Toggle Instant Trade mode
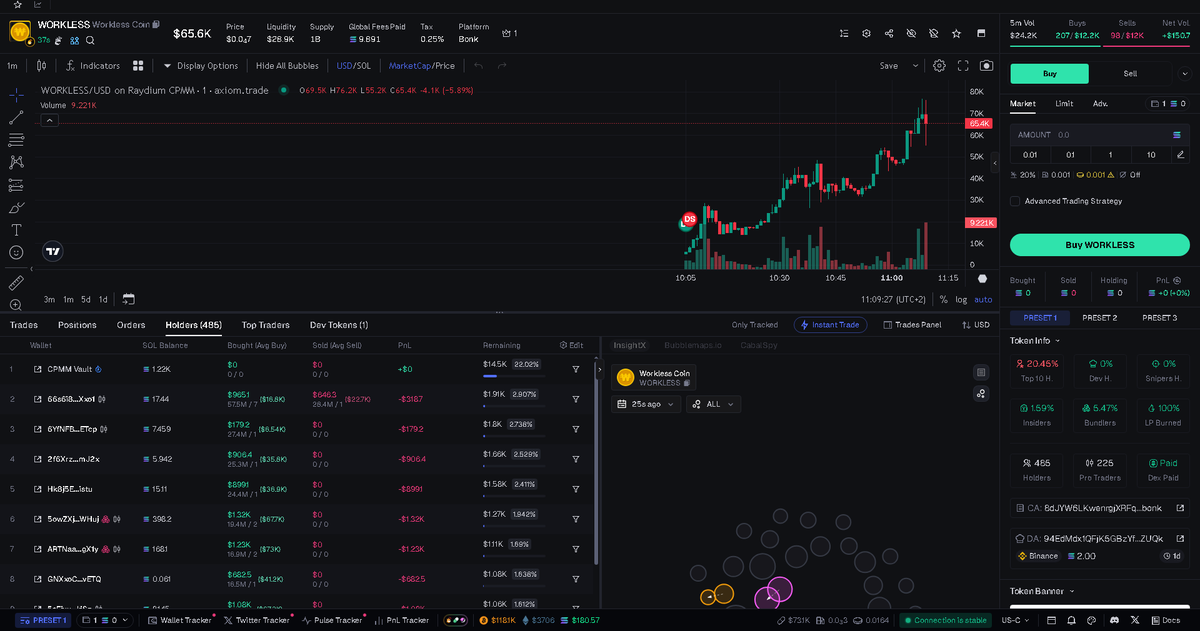The height and width of the screenshot is (631, 1200). click(x=830, y=325)
